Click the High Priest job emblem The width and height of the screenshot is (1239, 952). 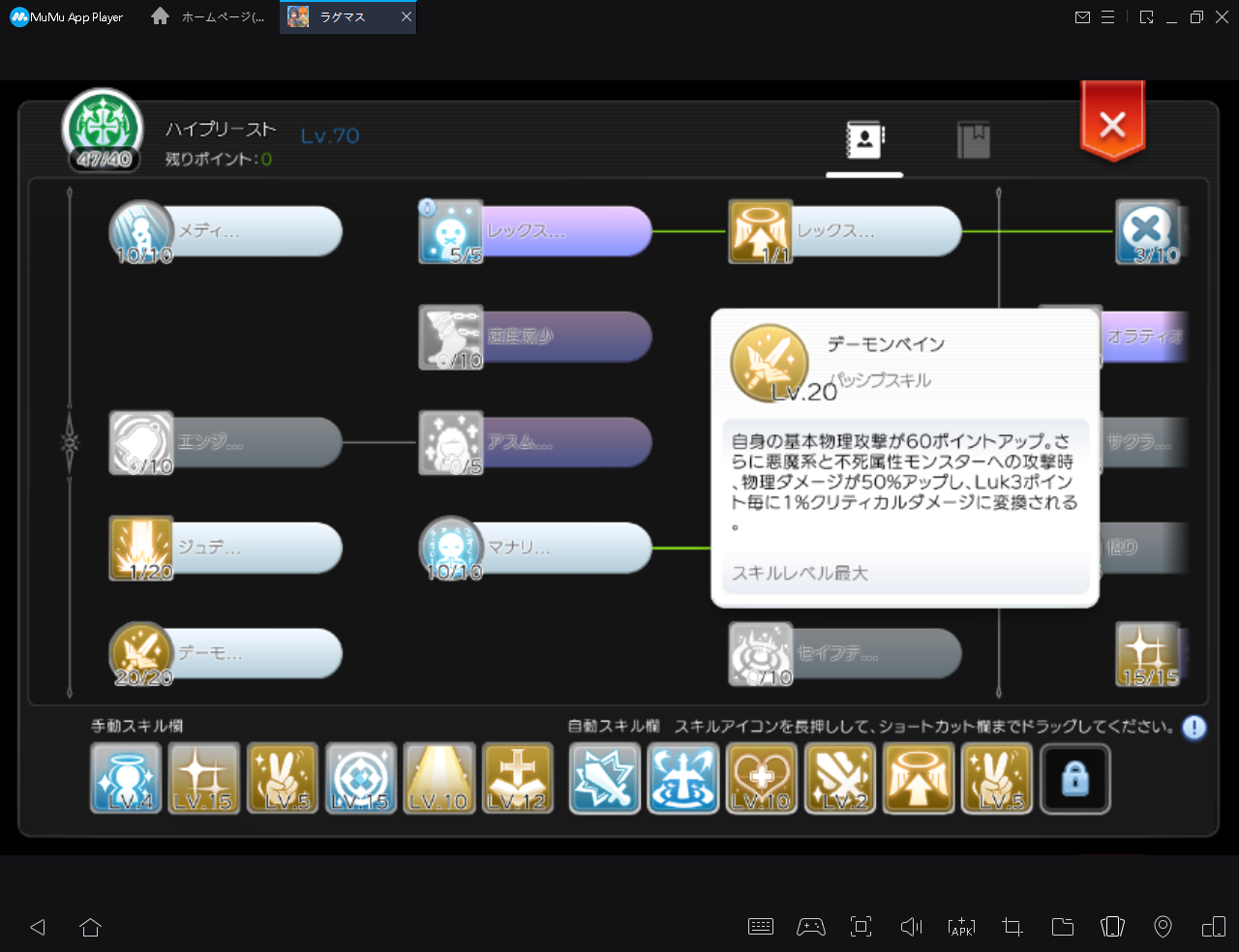click(103, 130)
